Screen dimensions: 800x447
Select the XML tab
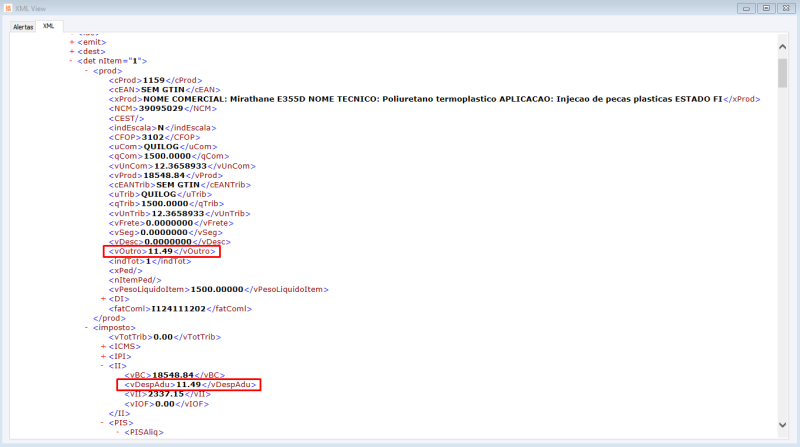tap(48, 26)
